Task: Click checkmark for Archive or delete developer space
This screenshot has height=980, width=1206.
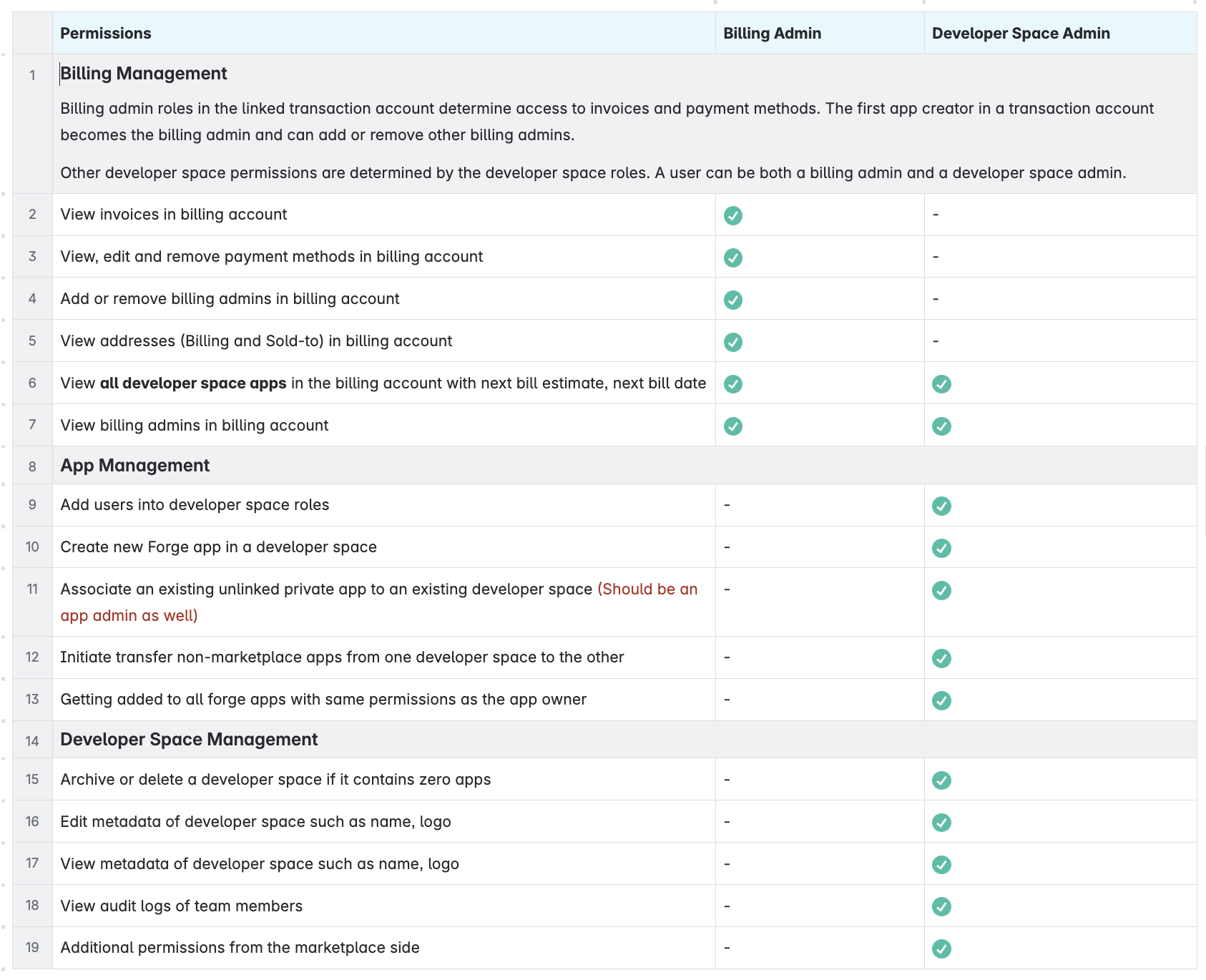Action: tap(941, 780)
